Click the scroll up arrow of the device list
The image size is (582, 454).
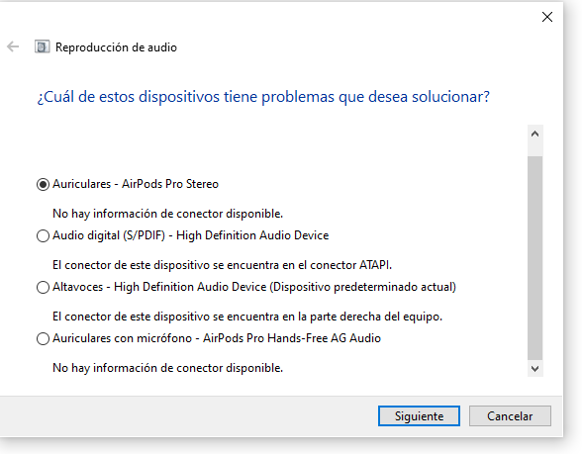click(535, 134)
